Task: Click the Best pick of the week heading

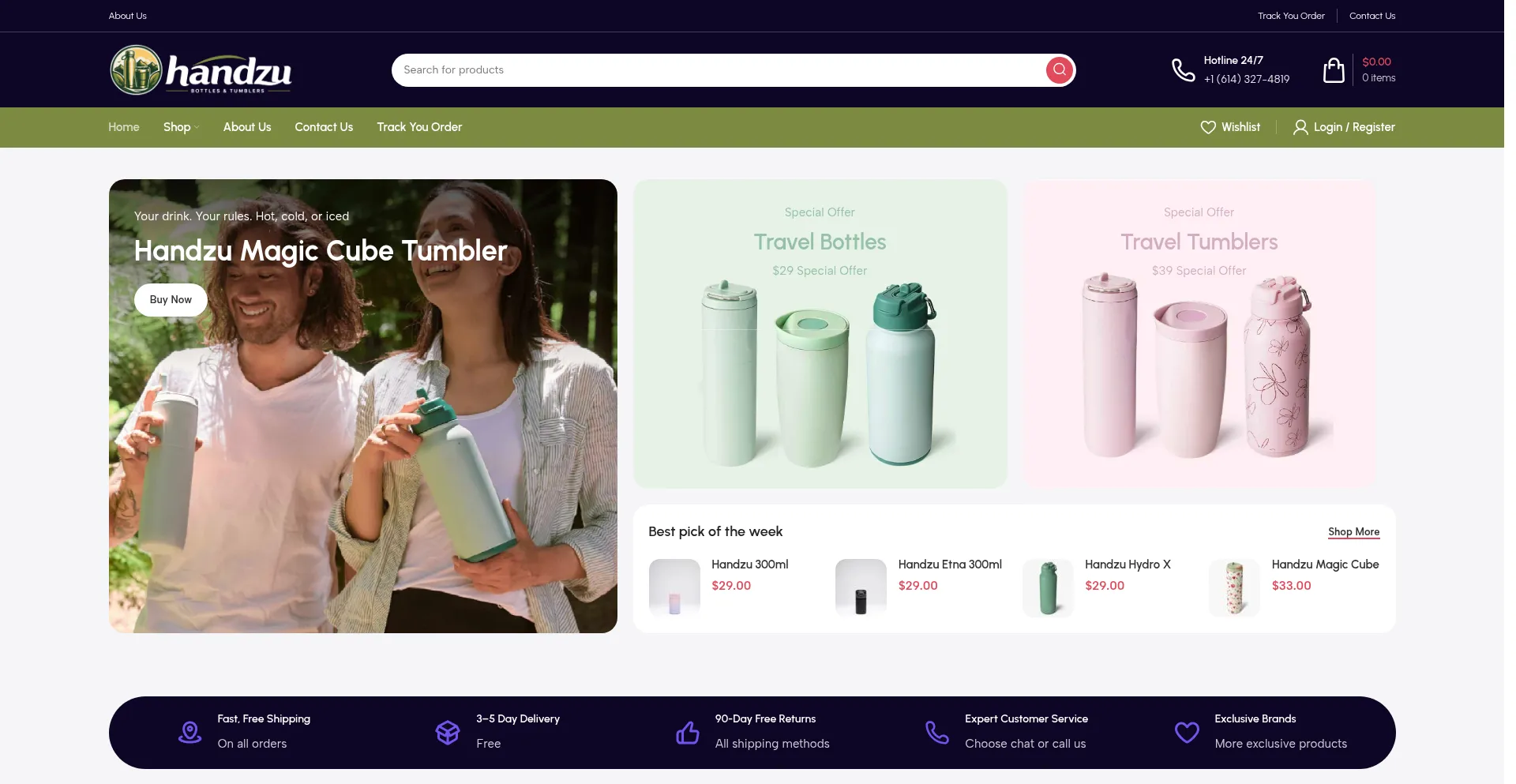Action: click(715, 532)
